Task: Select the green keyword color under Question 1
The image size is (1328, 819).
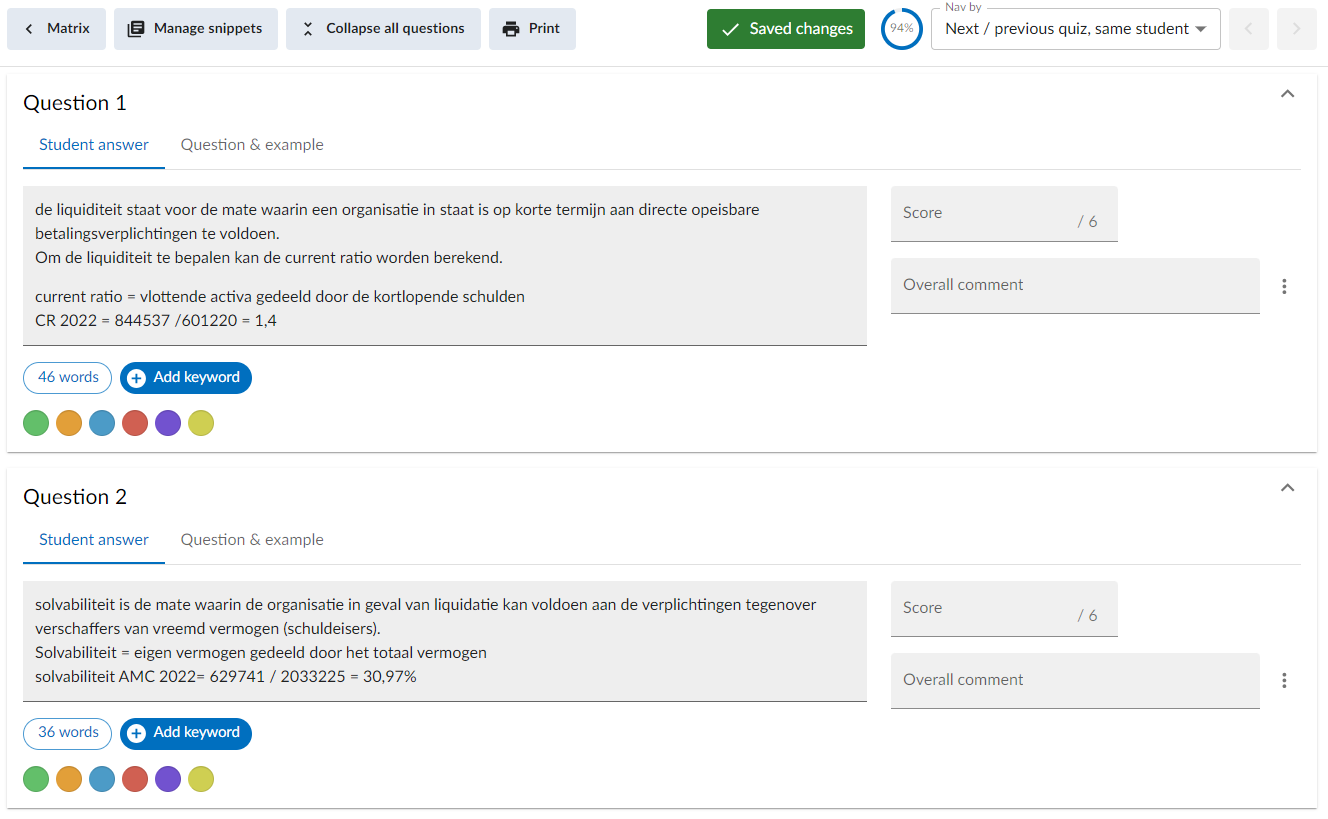Action: pyautogui.click(x=36, y=423)
